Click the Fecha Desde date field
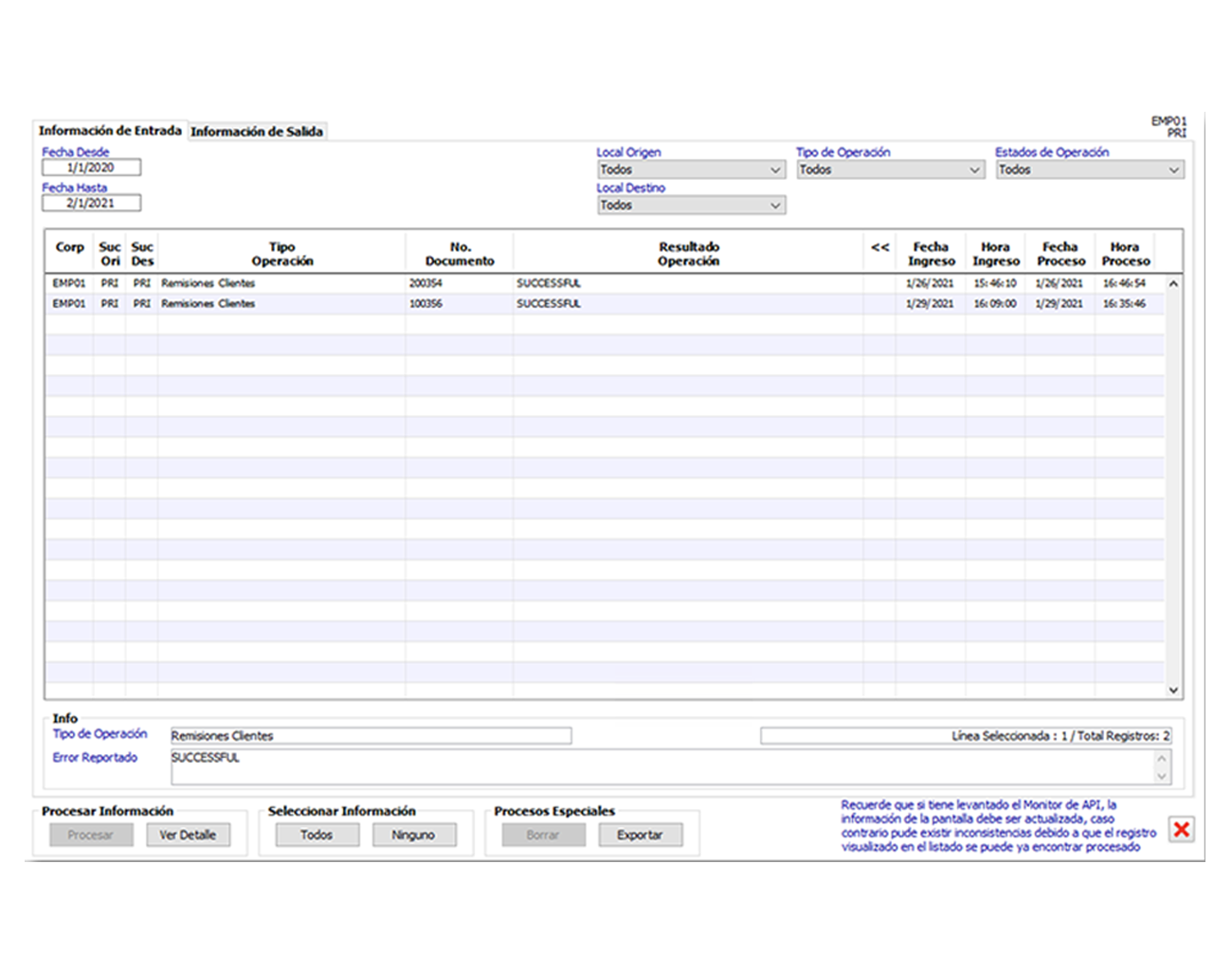The height and width of the screenshot is (972, 1232). (x=91, y=168)
